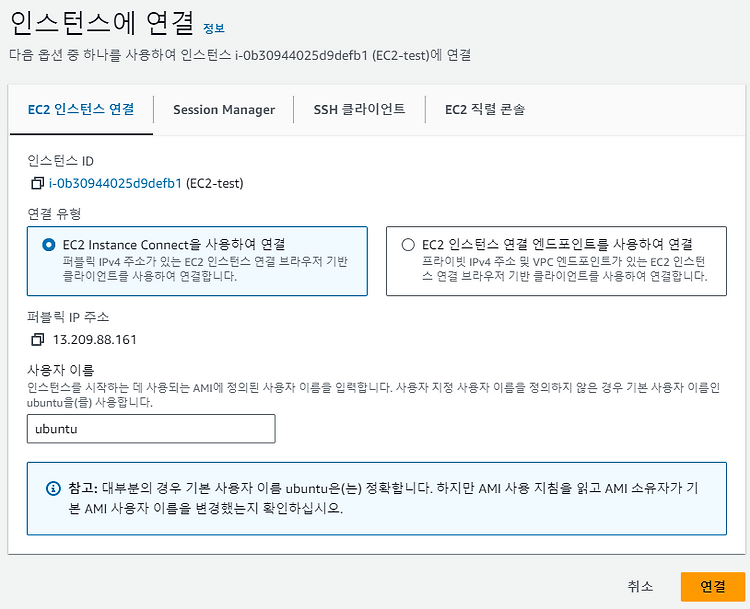
Task: Click the info icon in the note box
Action: coord(53,488)
